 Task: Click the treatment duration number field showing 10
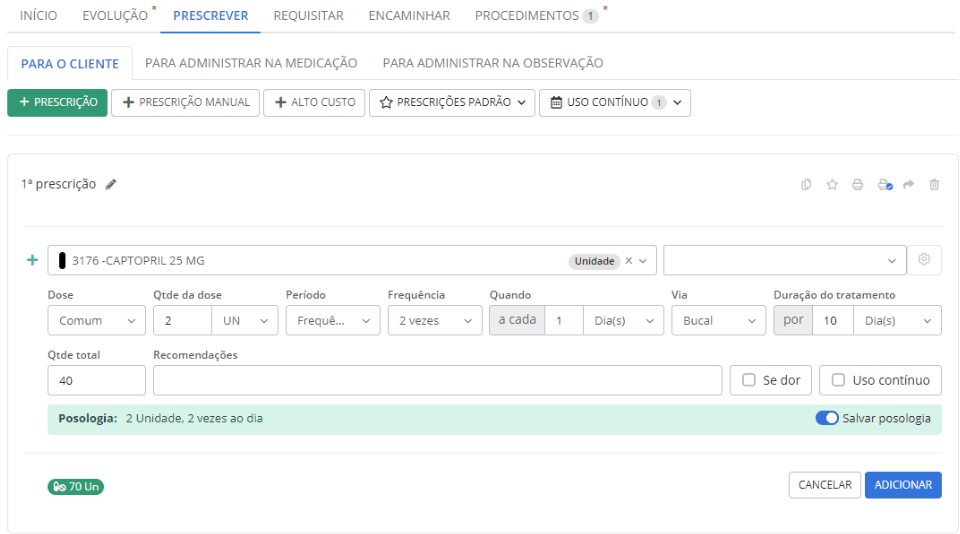coord(833,320)
